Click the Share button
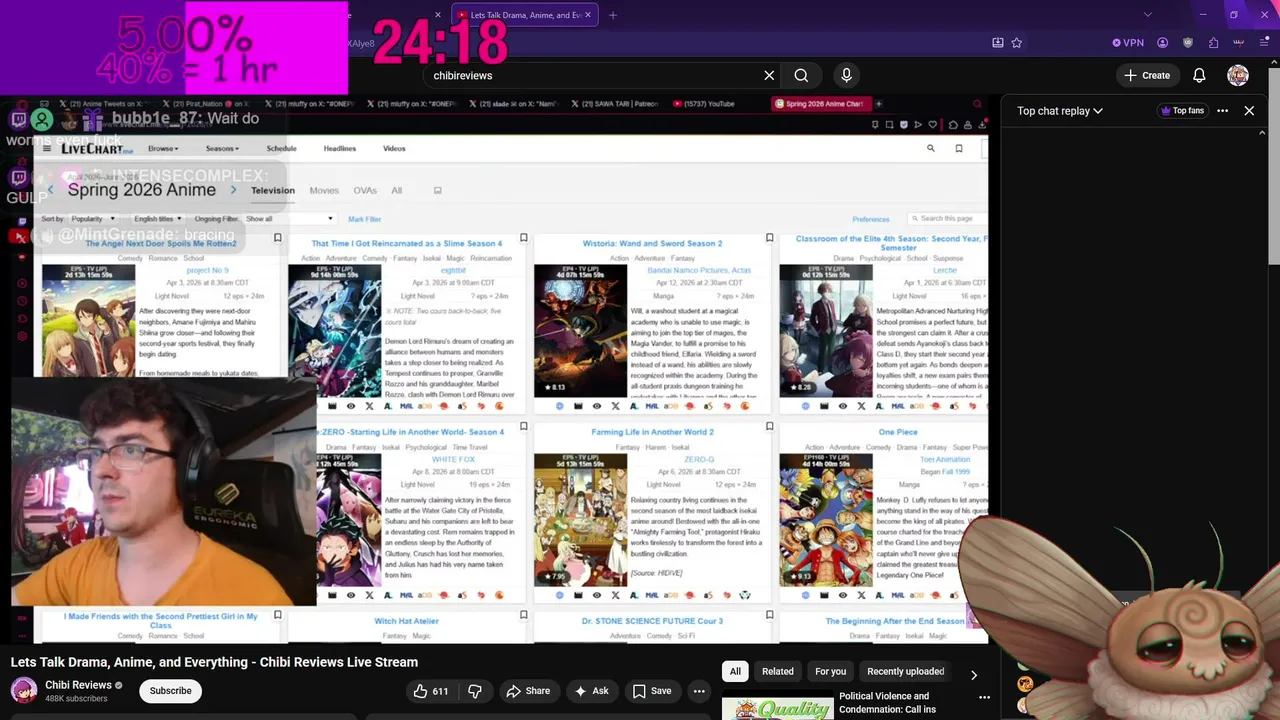This screenshot has width=1280, height=720. 528,691
